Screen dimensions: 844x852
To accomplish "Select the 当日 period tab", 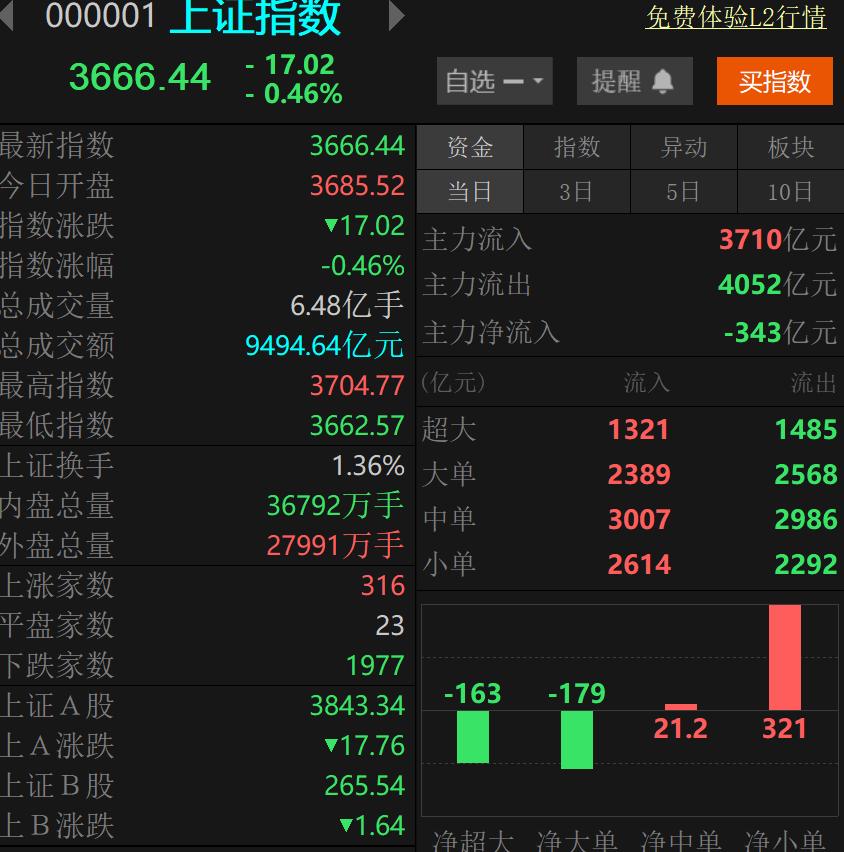I will [x=470, y=192].
